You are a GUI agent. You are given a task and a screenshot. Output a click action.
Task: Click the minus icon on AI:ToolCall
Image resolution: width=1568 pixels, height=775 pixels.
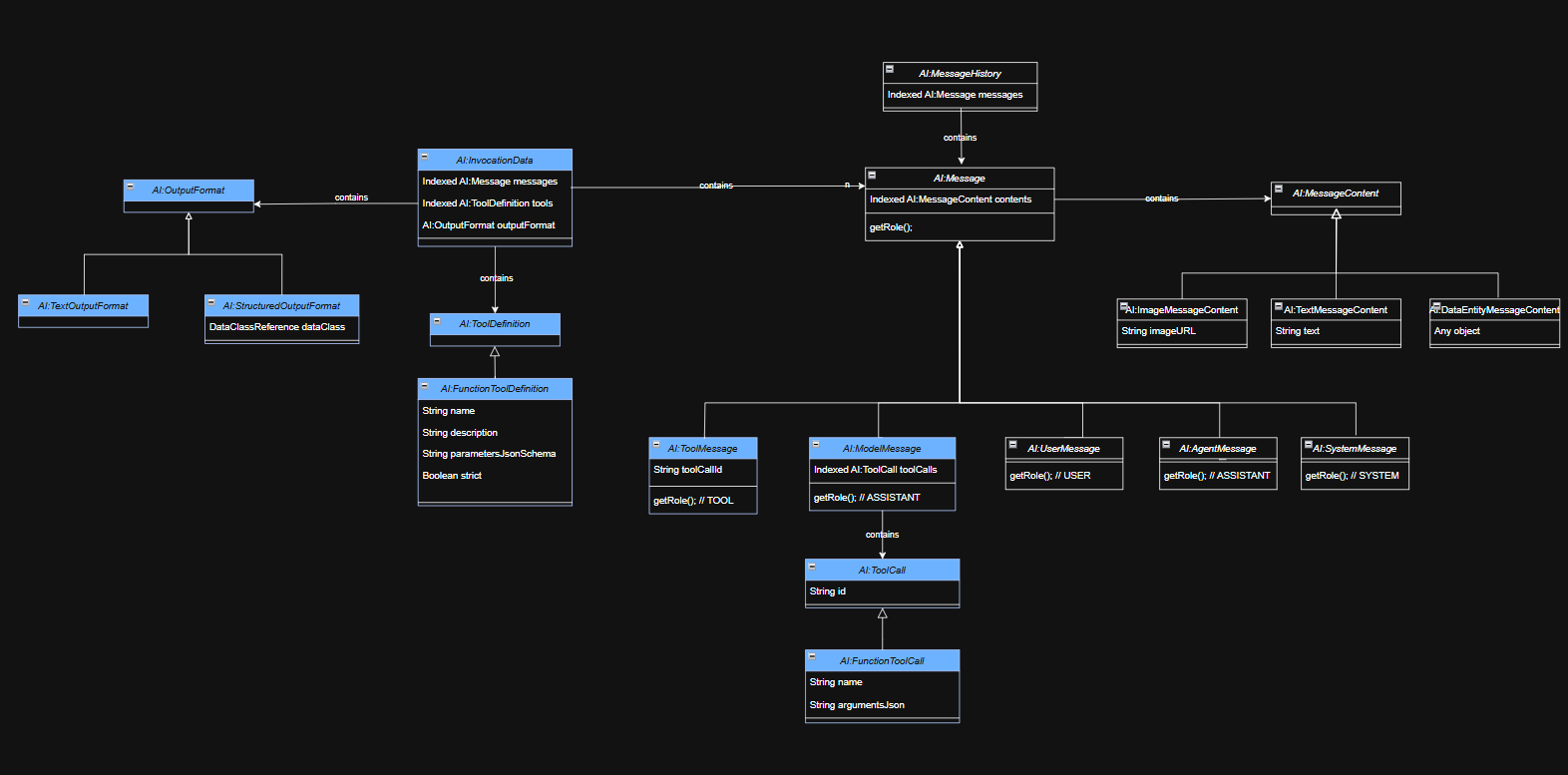click(813, 567)
